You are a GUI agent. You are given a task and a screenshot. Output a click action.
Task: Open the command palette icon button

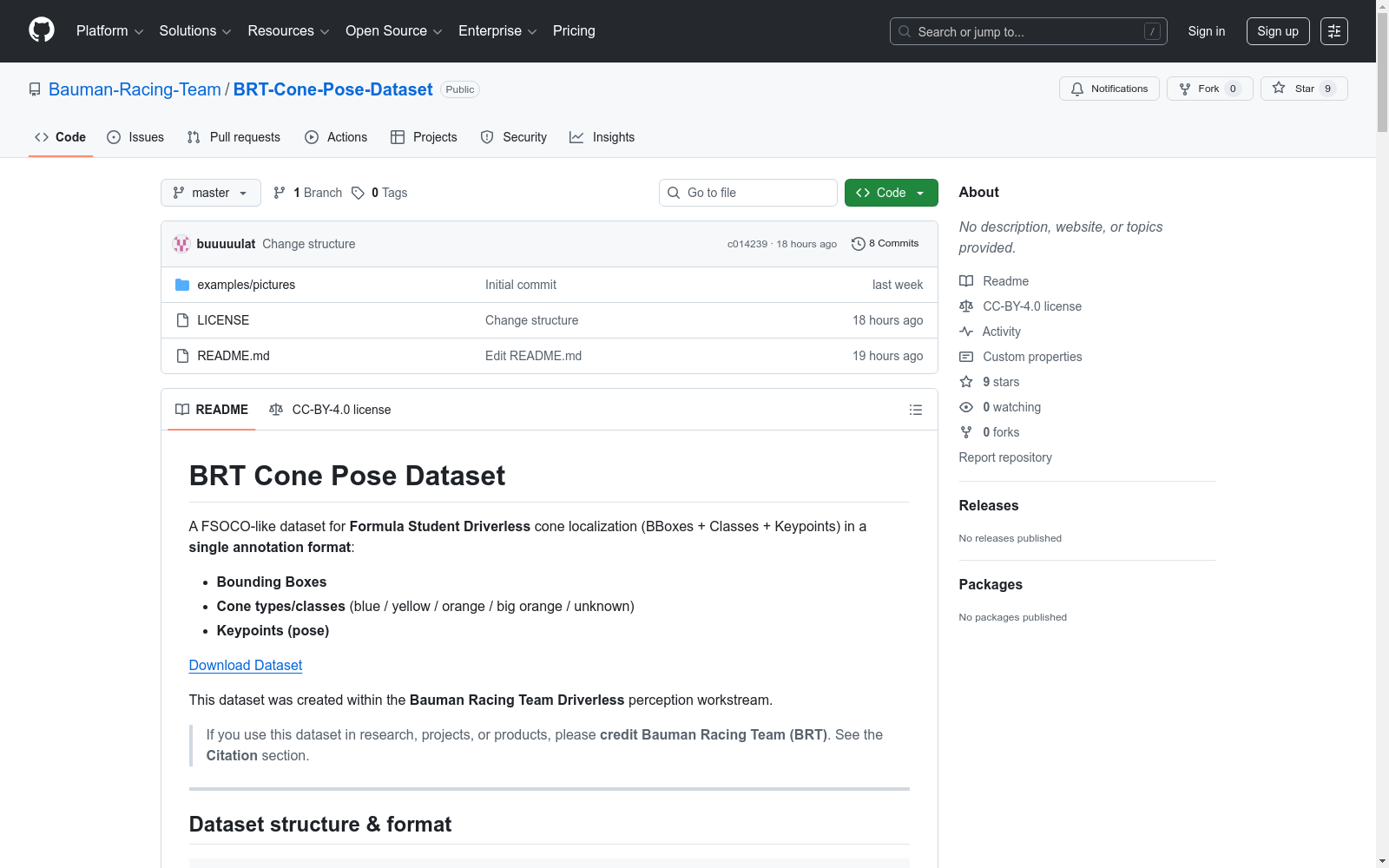coord(1334,31)
